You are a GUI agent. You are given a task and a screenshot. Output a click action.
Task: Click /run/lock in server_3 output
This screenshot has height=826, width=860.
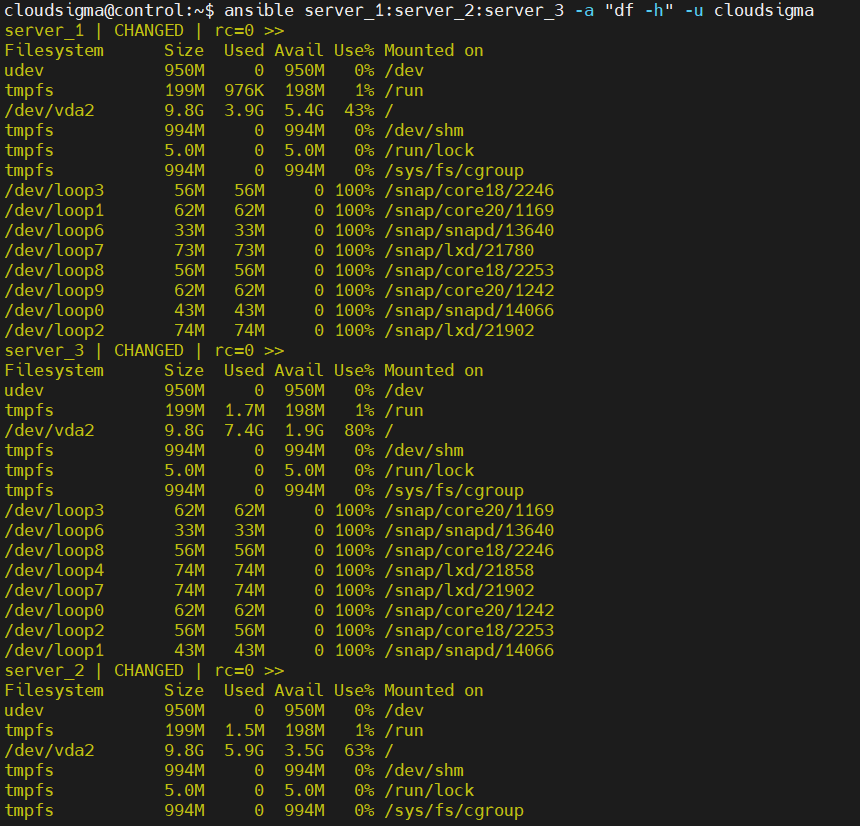click(429, 471)
